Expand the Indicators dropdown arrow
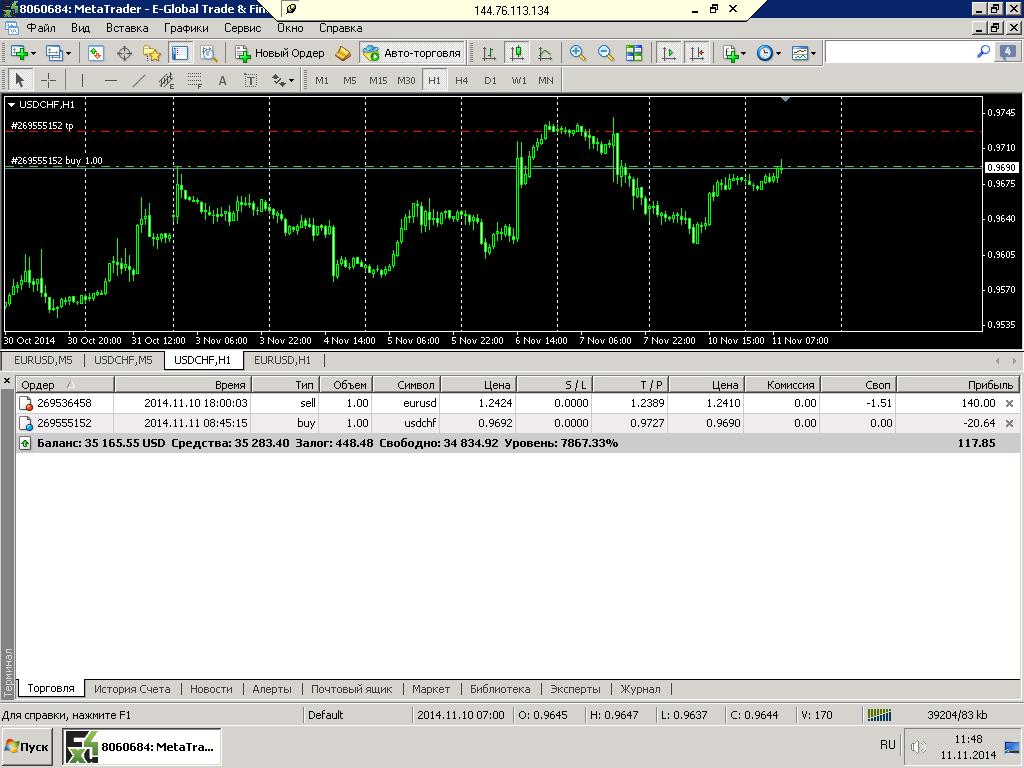This screenshot has width=1024, height=768. pyautogui.click(x=743, y=54)
